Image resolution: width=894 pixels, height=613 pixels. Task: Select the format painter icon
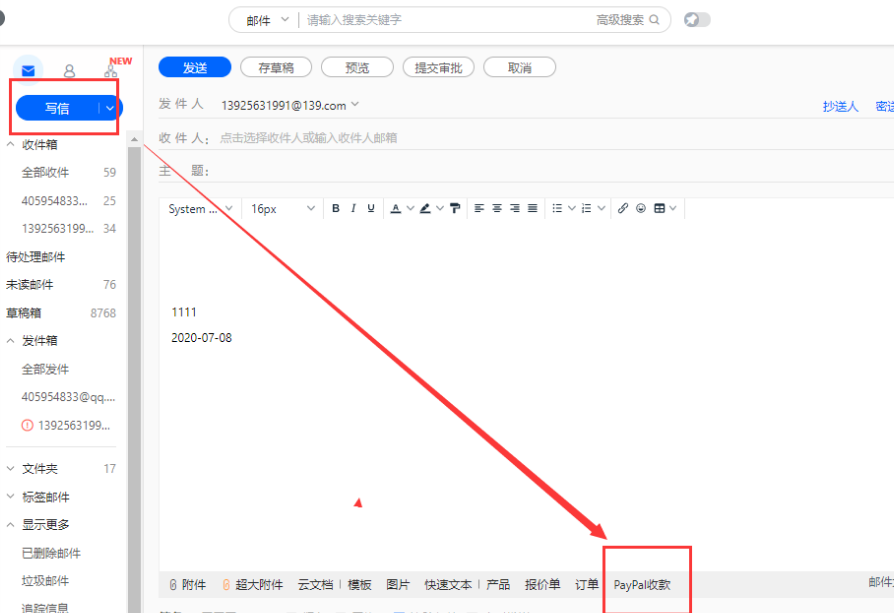pyautogui.click(x=455, y=208)
